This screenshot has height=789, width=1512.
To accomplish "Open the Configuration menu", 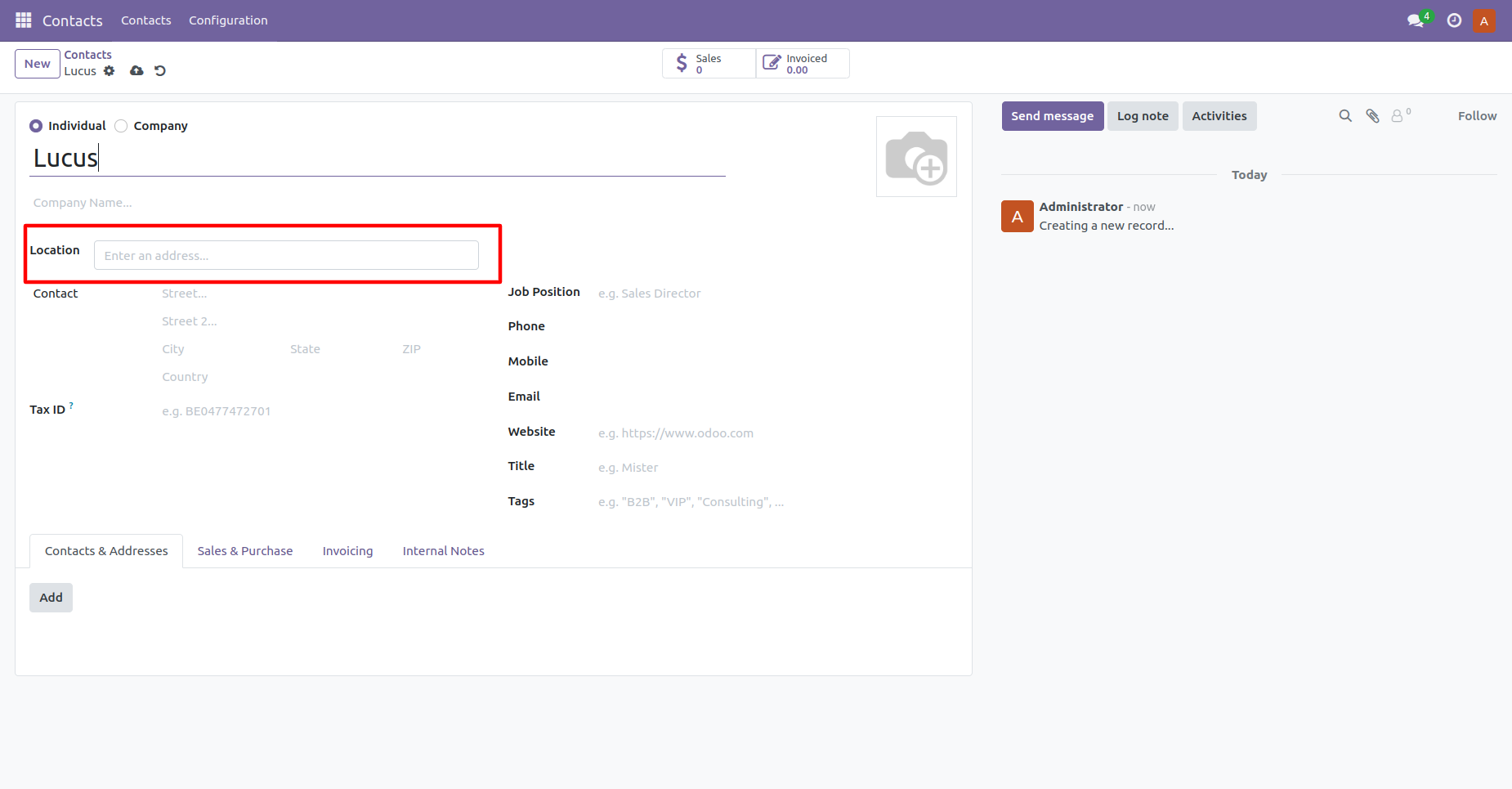I will 228,20.
